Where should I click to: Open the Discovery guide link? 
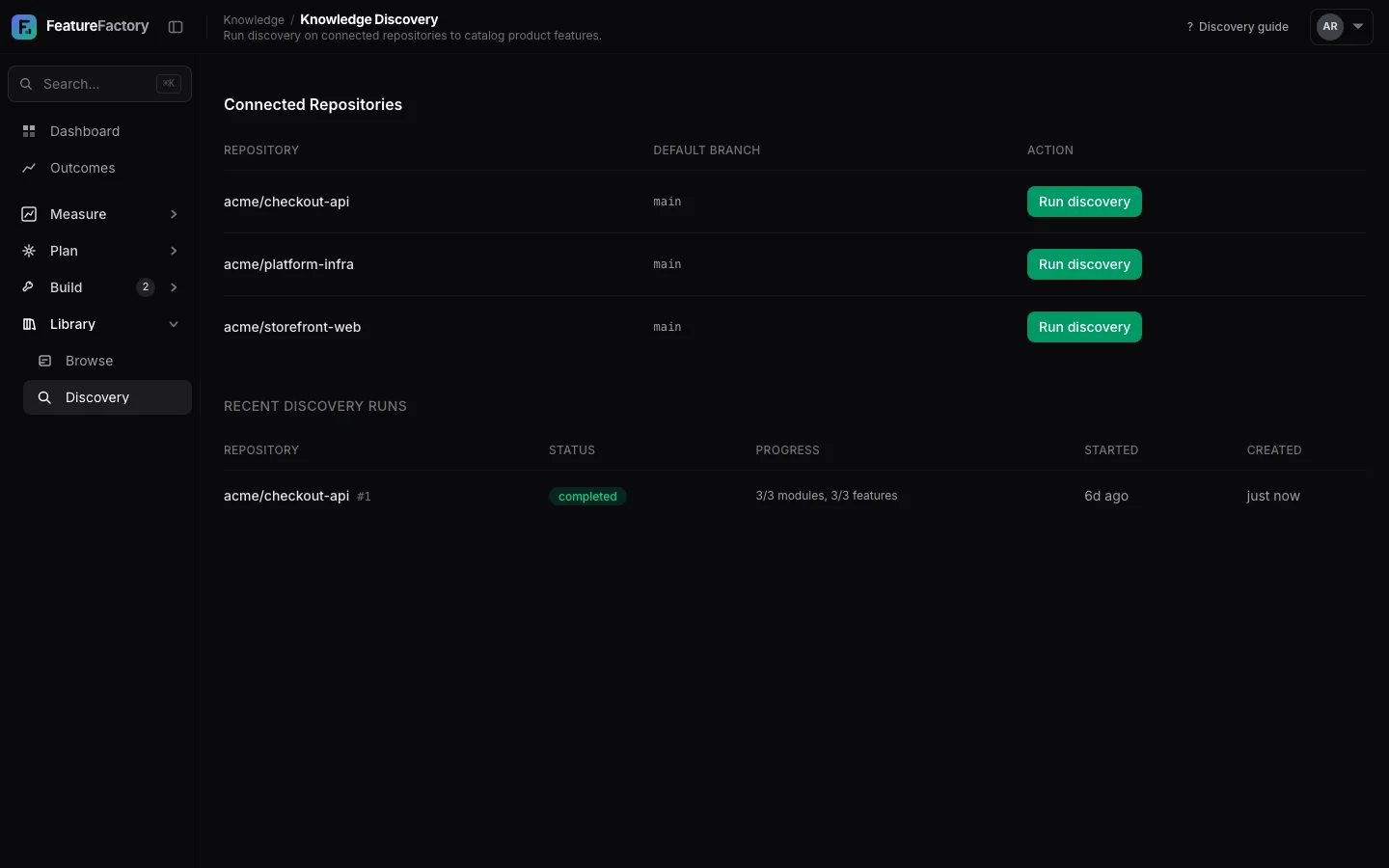tap(1237, 27)
